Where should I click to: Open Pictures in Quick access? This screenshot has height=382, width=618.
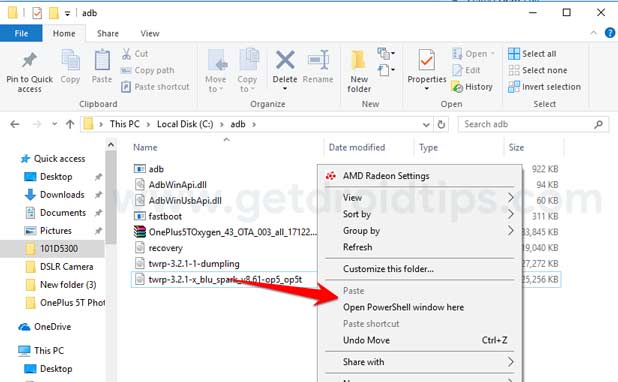pos(56,231)
